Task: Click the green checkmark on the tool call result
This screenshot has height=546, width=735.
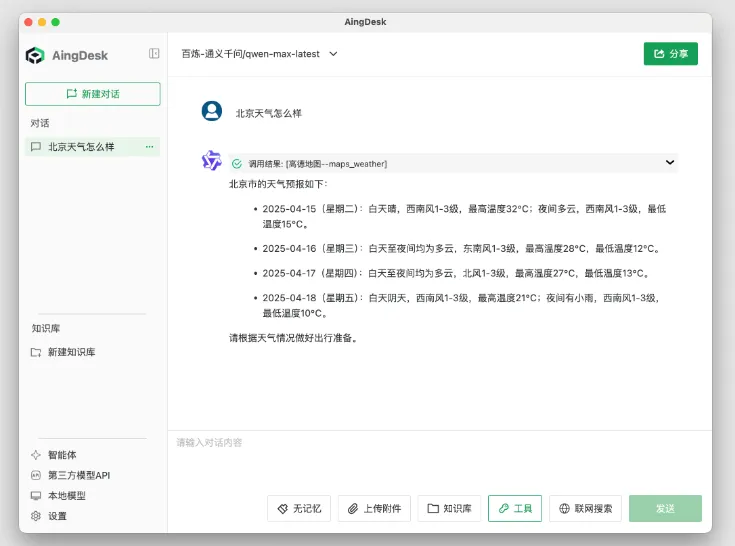Action: [237, 164]
